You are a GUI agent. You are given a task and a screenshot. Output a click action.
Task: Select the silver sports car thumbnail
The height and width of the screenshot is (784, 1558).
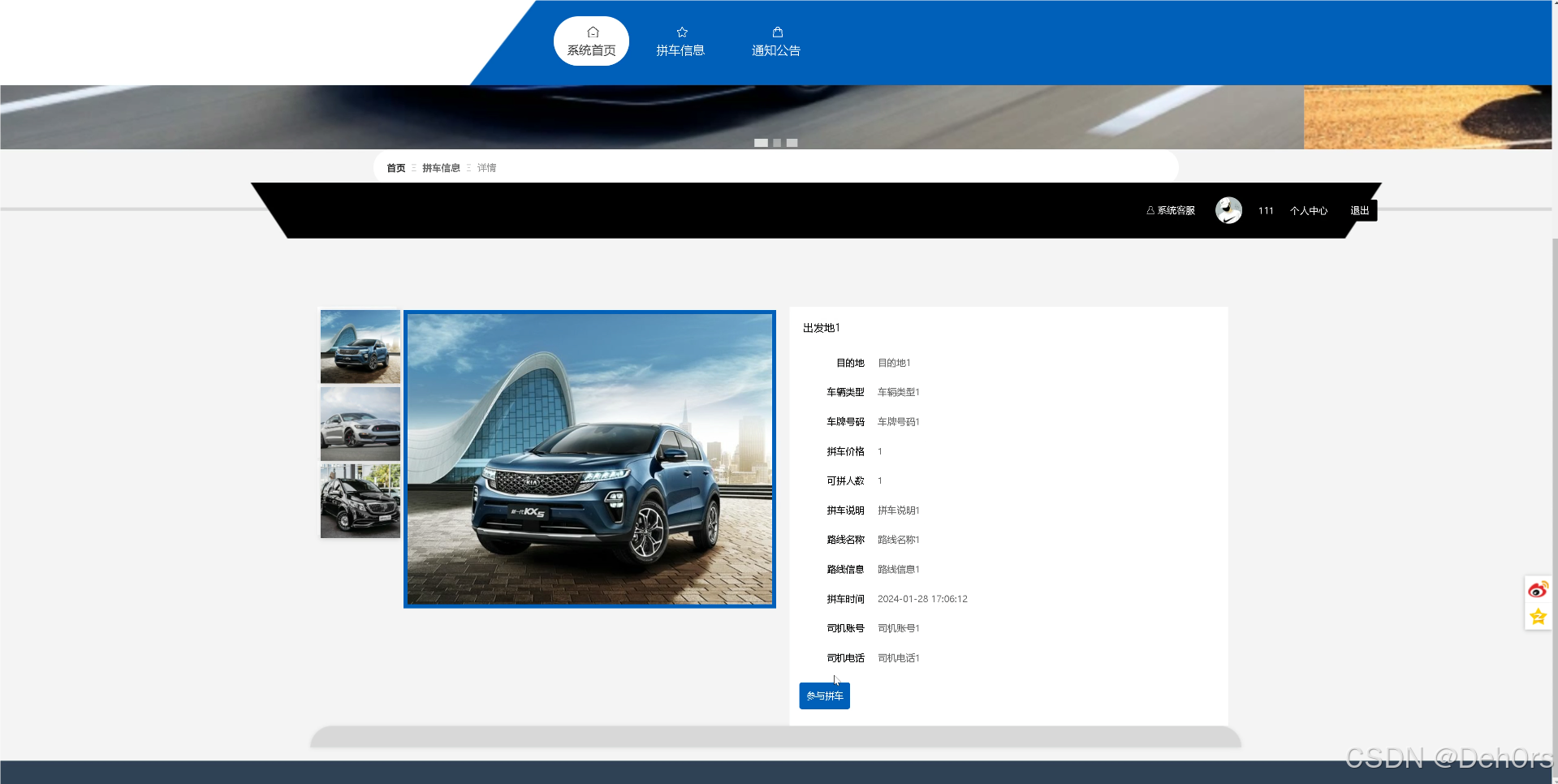[x=360, y=424]
